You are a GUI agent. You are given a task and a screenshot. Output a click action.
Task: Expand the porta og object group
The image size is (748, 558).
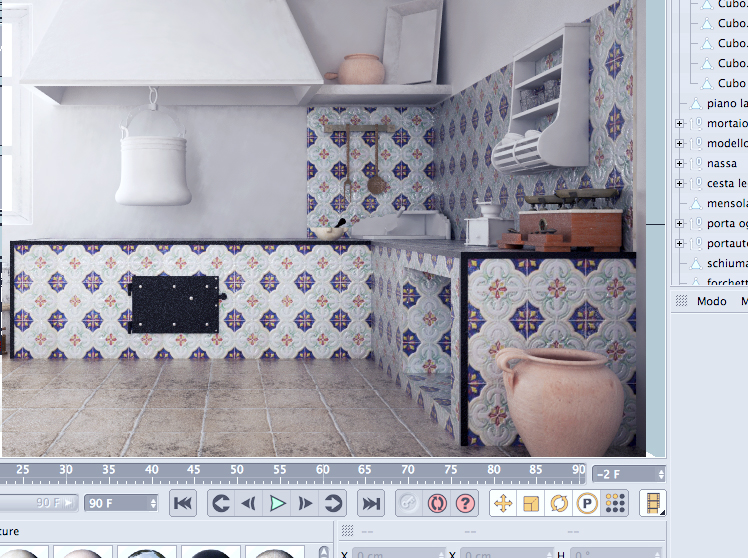point(679,224)
